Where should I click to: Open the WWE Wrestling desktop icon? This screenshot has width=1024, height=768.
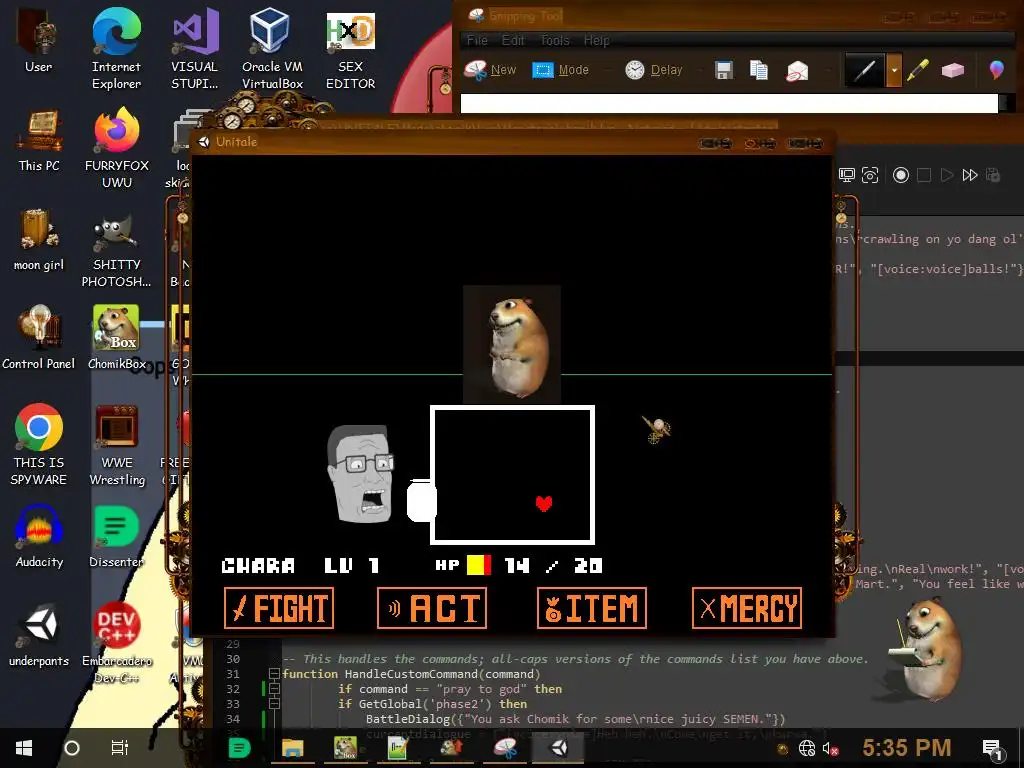coord(116,445)
